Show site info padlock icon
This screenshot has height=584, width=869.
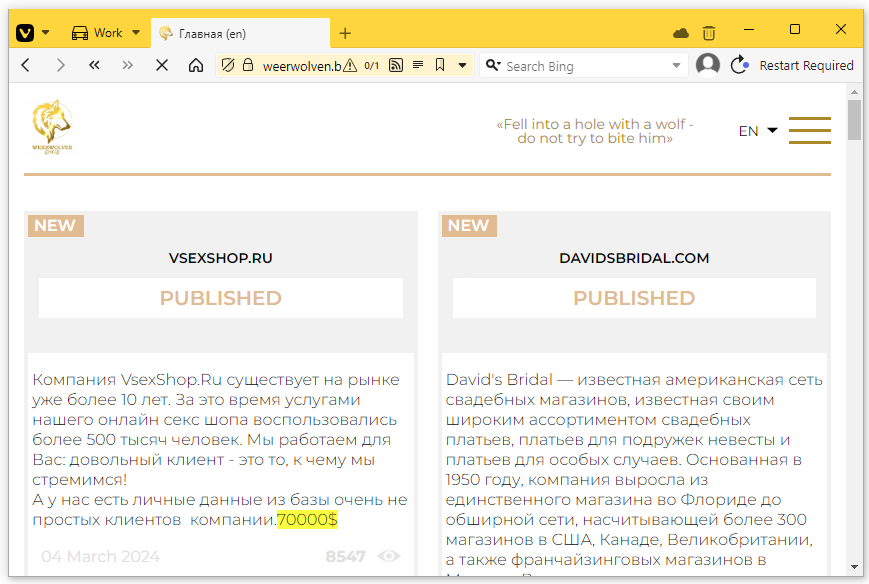pyautogui.click(x=248, y=65)
